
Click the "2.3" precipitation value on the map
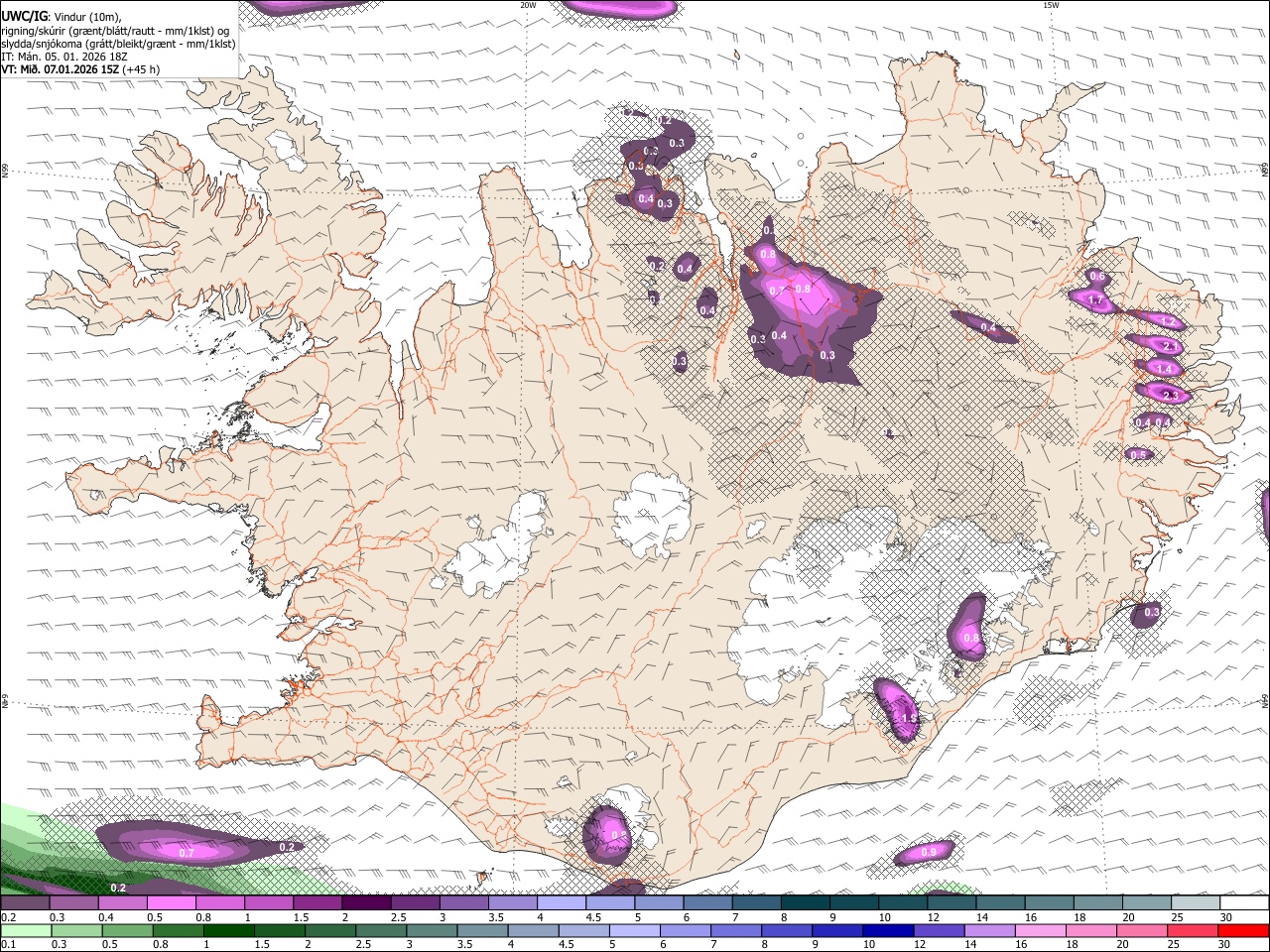[x=1170, y=396]
